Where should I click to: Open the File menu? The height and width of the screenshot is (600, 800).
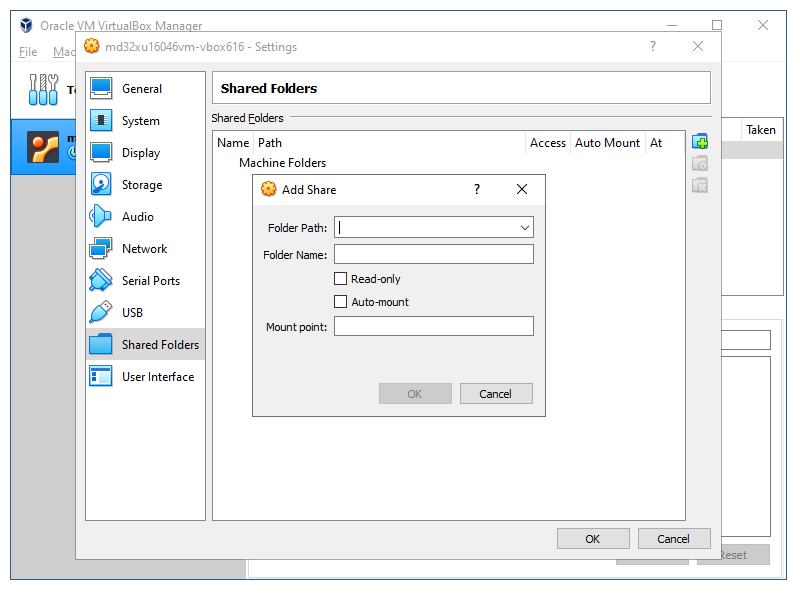tap(28, 52)
